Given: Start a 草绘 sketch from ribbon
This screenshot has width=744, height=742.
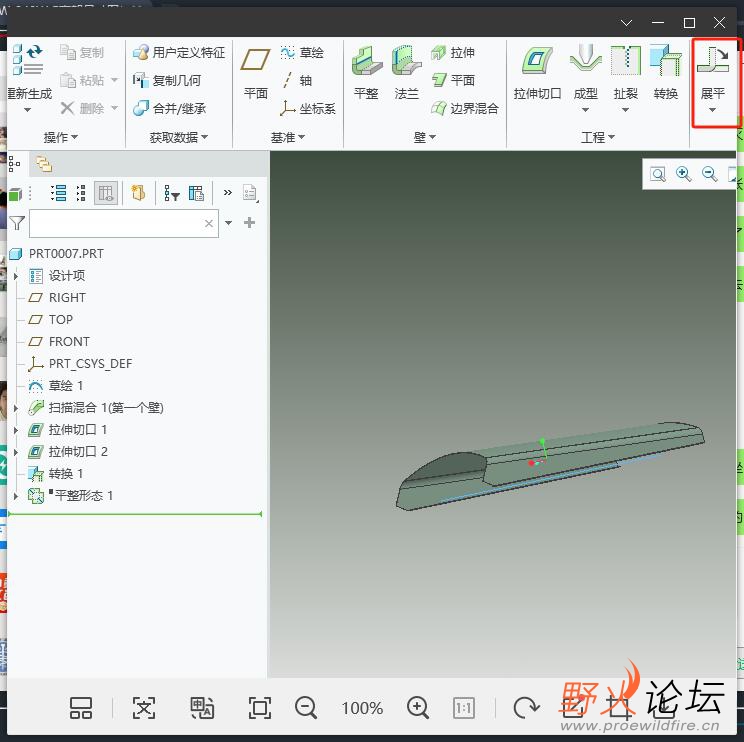Looking at the screenshot, I should click(302, 52).
